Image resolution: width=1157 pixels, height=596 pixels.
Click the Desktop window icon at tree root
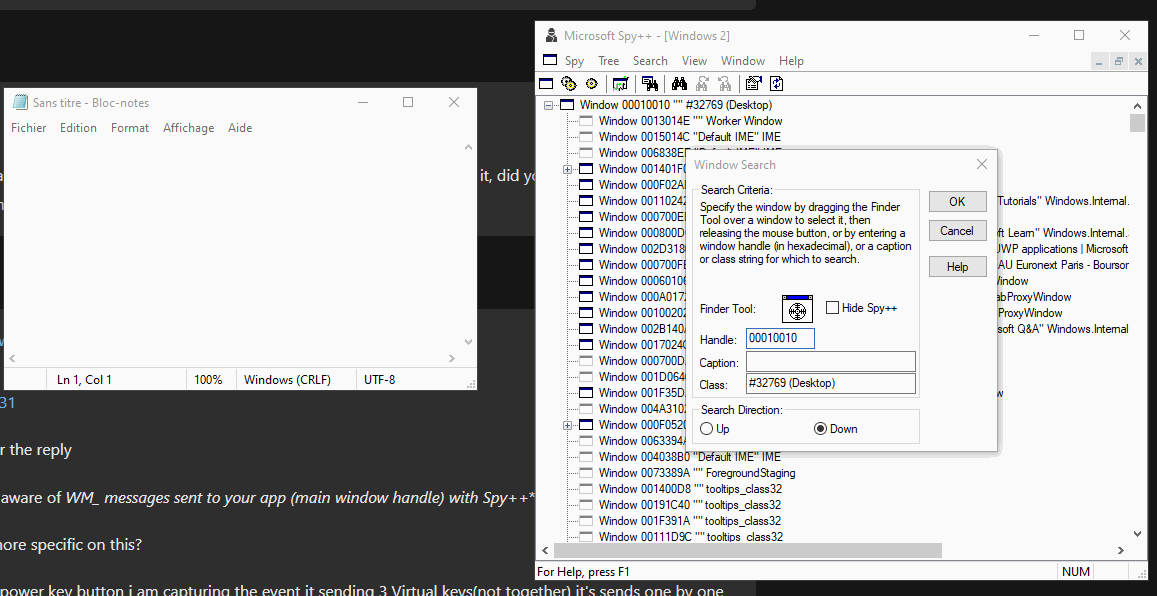tap(567, 105)
